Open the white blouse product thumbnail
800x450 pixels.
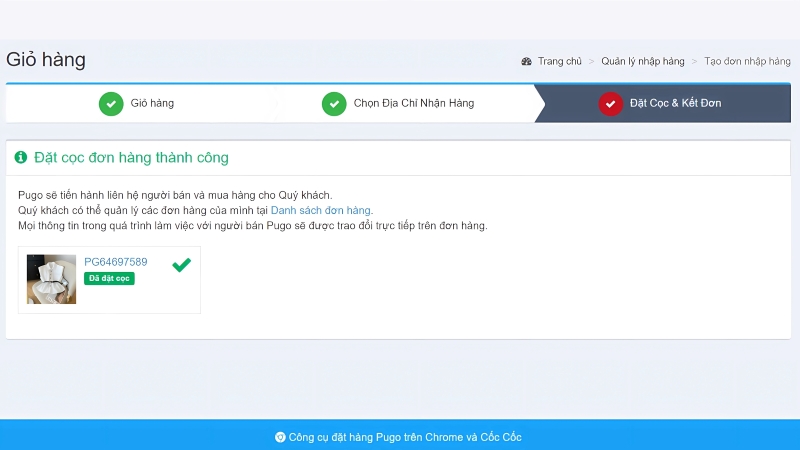coord(52,279)
